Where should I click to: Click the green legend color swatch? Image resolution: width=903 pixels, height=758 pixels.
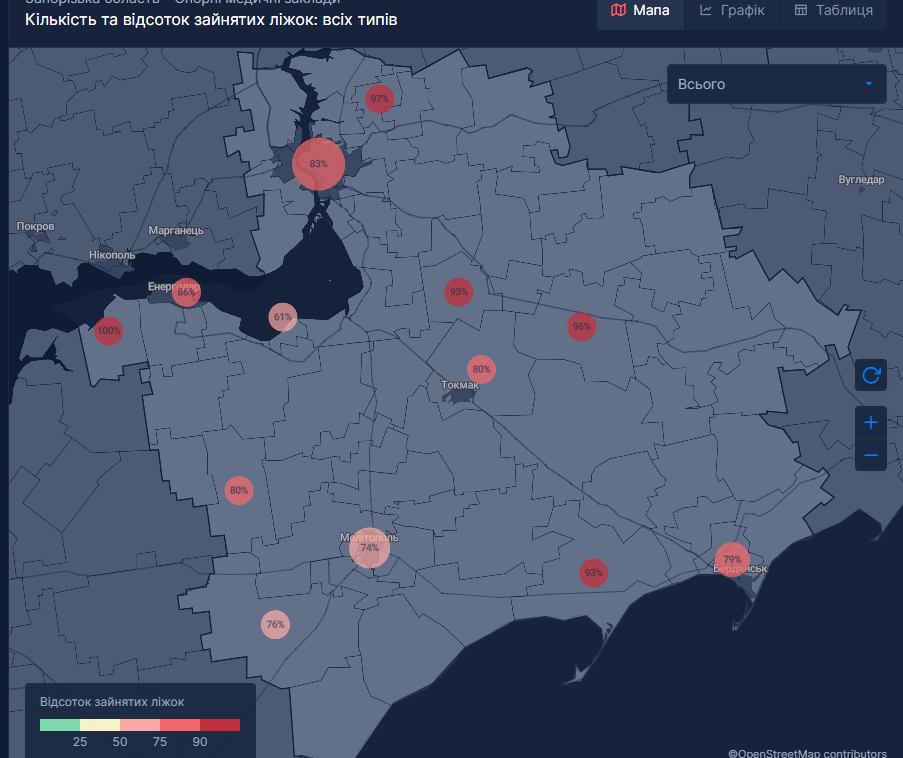[60, 725]
